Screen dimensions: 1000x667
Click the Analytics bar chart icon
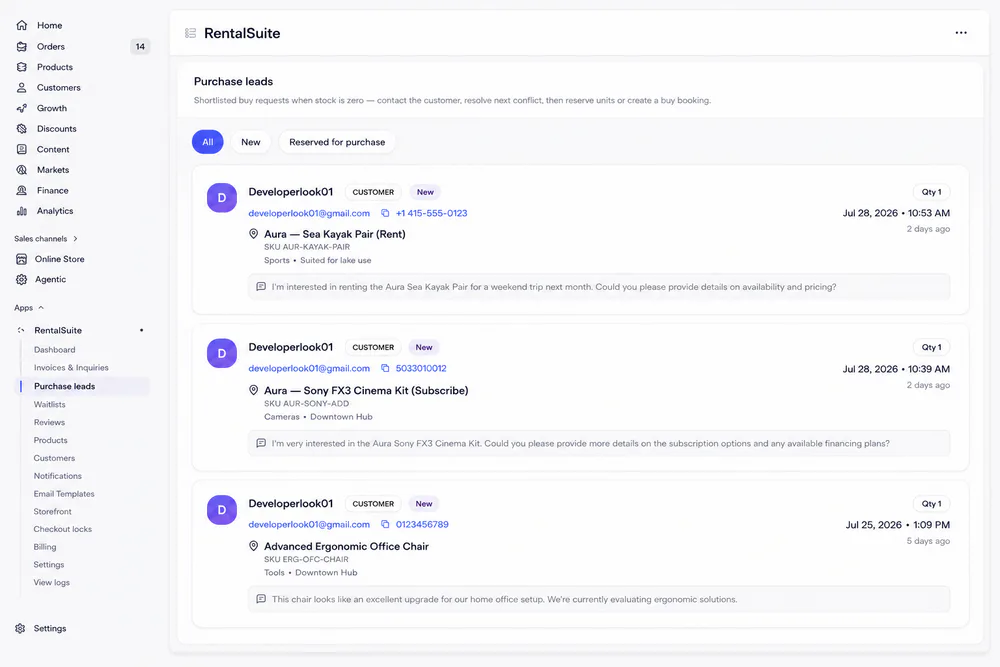pyautogui.click(x=22, y=211)
